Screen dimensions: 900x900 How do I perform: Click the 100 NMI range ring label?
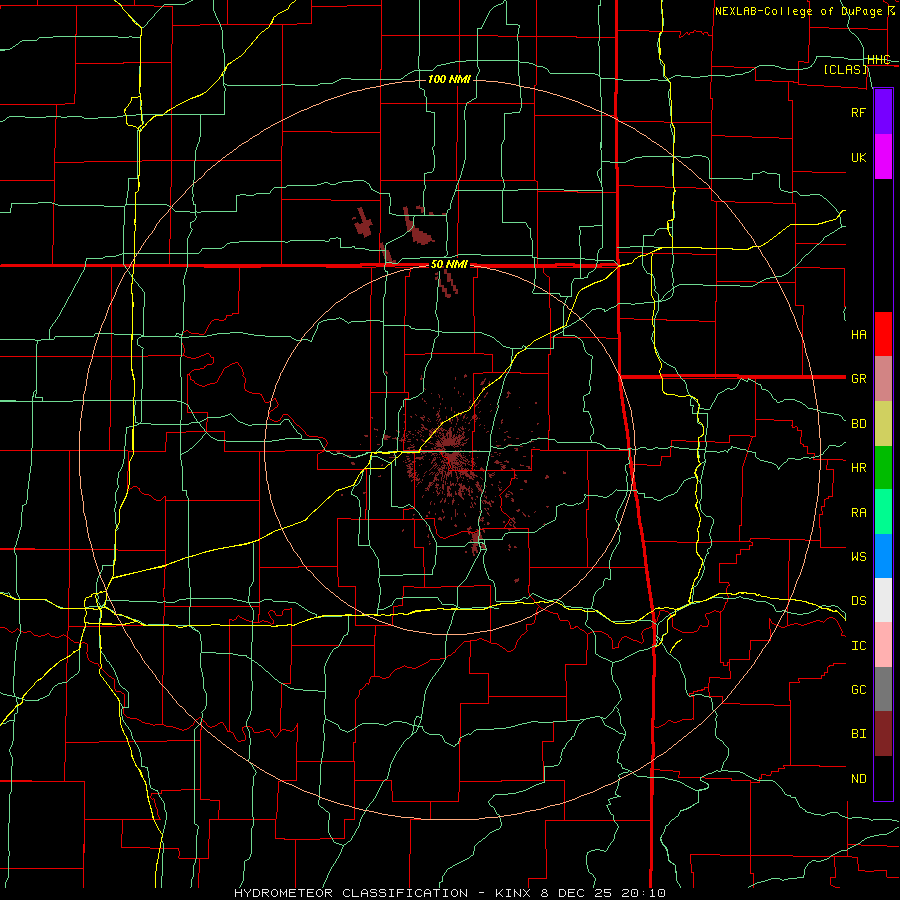(449, 79)
